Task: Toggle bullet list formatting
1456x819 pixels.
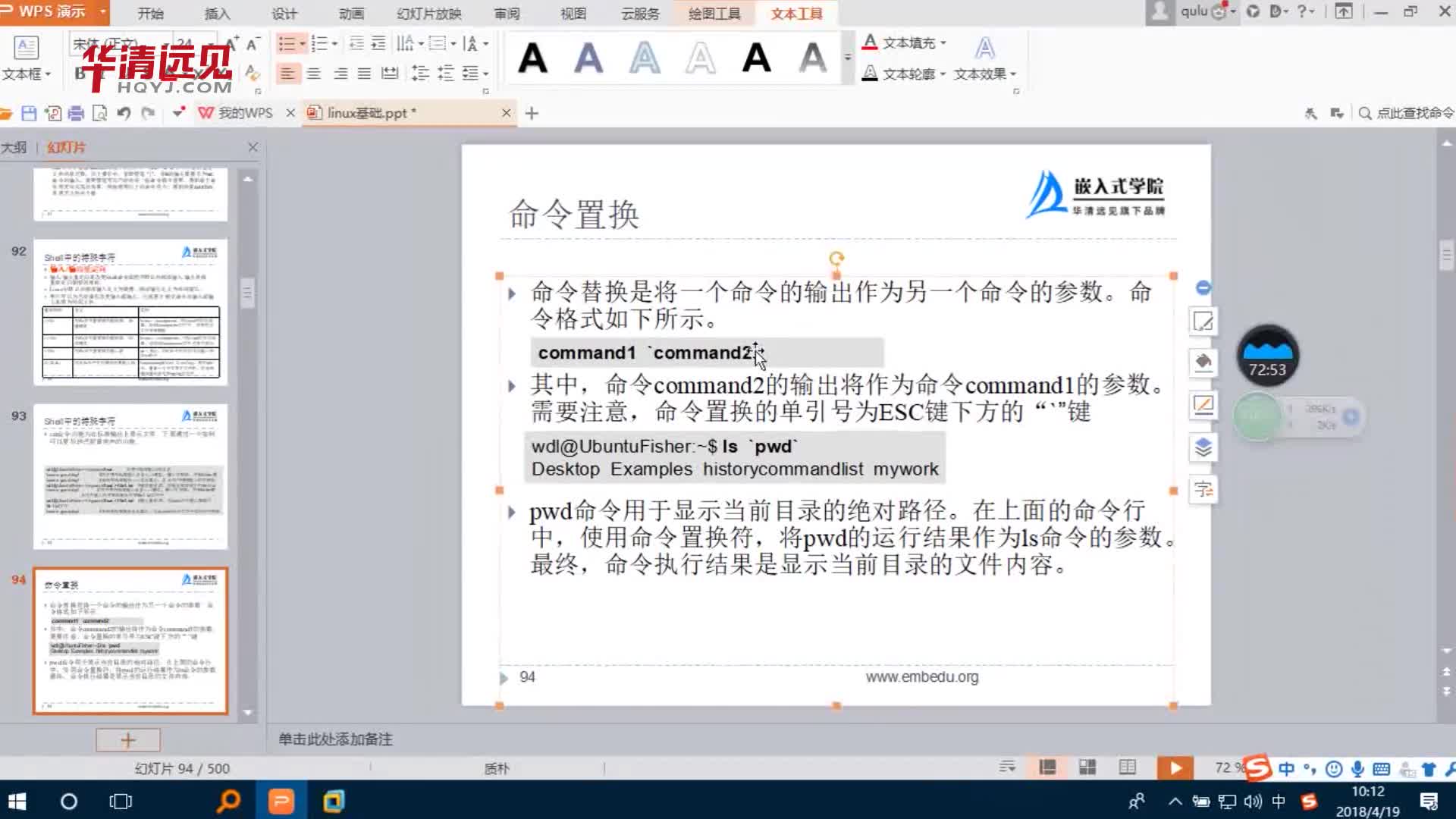Action: [x=287, y=44]
